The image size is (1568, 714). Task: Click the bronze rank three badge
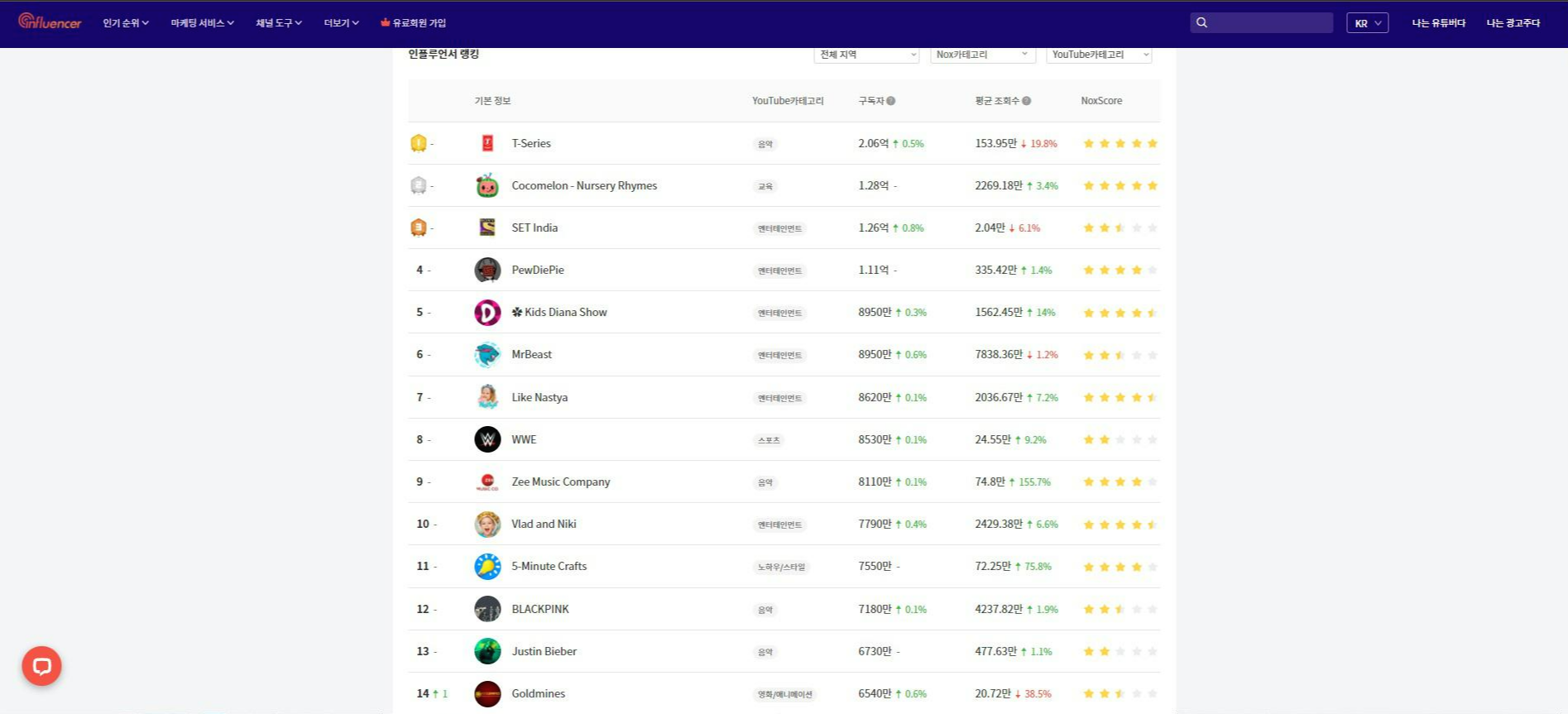pyautogui.click(x=419, y=228)
